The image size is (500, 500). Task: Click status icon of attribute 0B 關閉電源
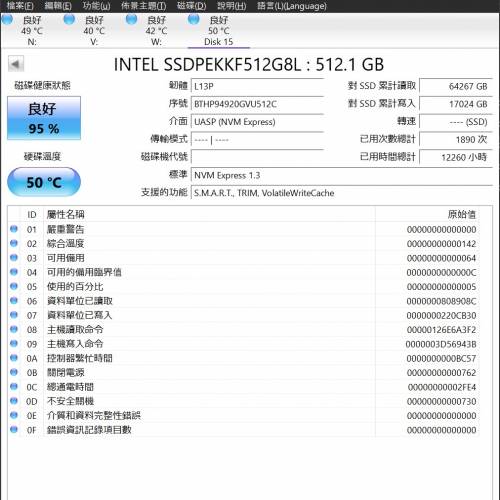pyautogui.click(x=14, y=372)
